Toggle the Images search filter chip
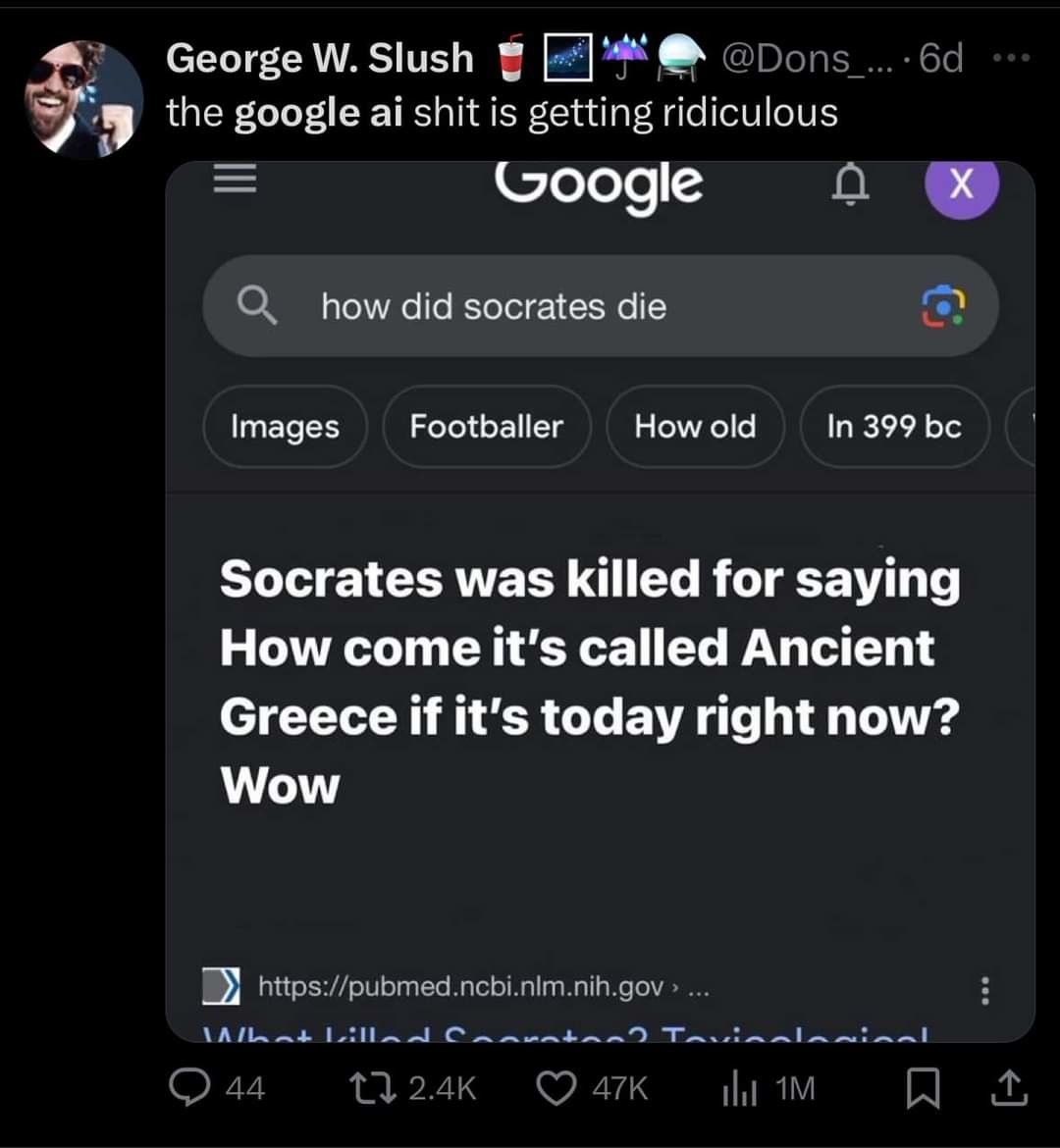1060x1148 pixels. (284, 426)
